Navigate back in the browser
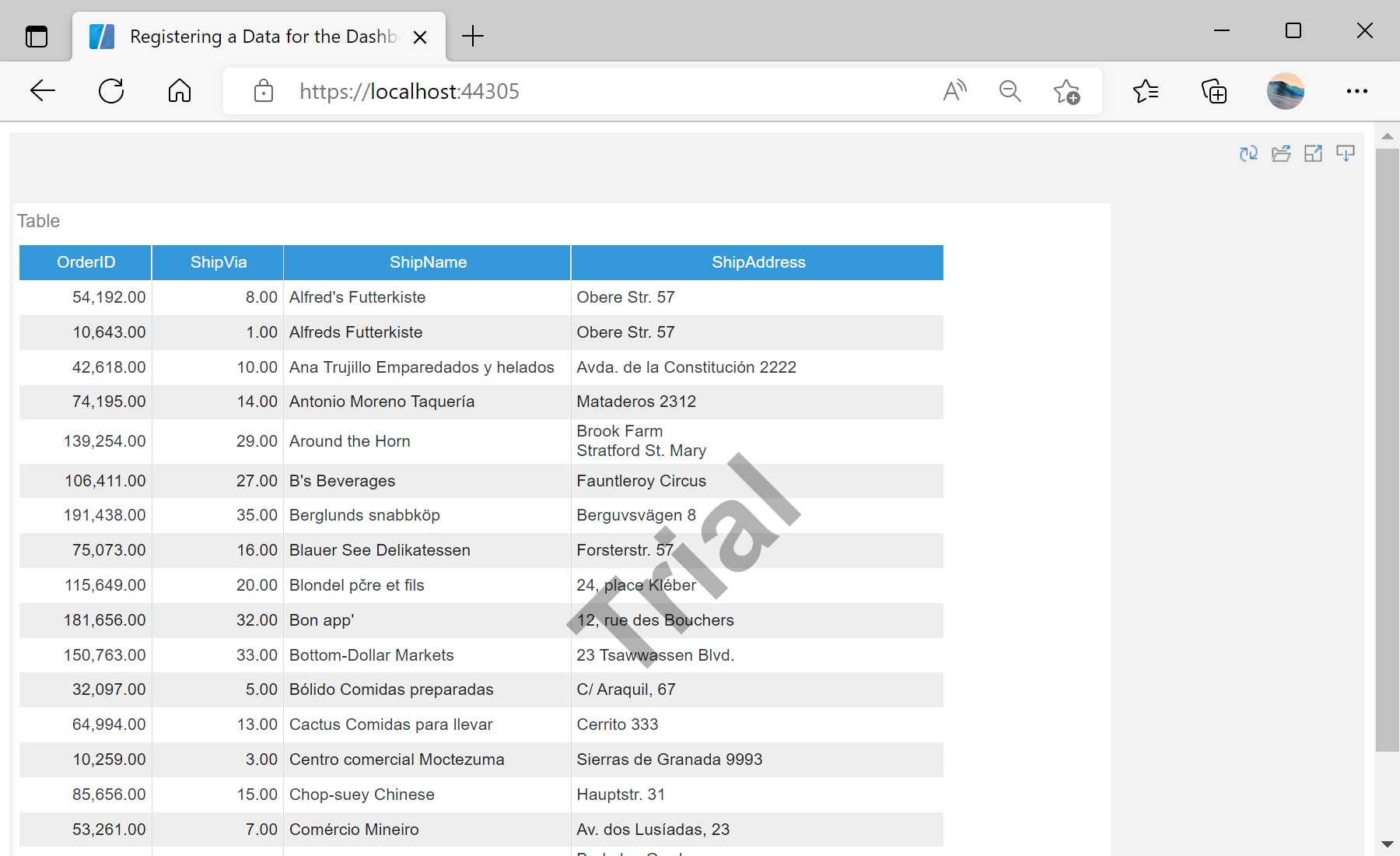The image size is (1400, 856). [x=43, y=91]
